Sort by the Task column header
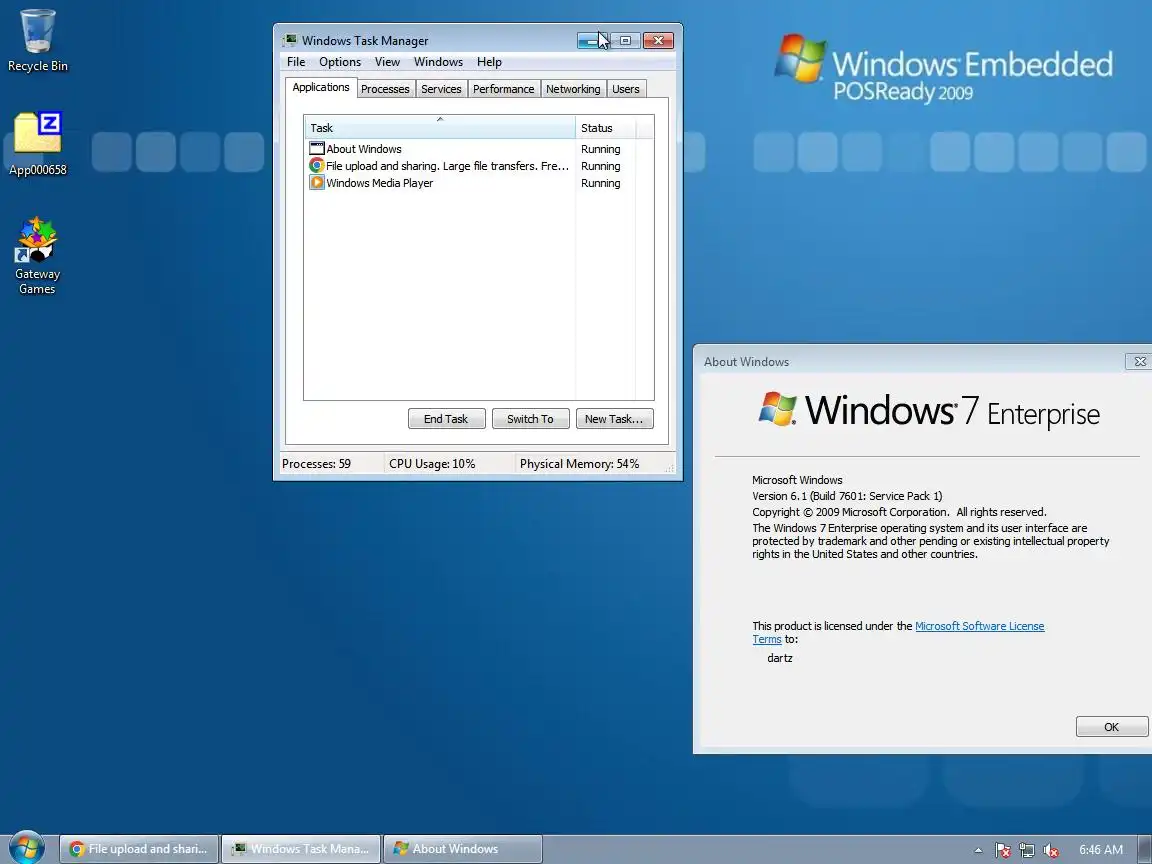 [439, 127]
